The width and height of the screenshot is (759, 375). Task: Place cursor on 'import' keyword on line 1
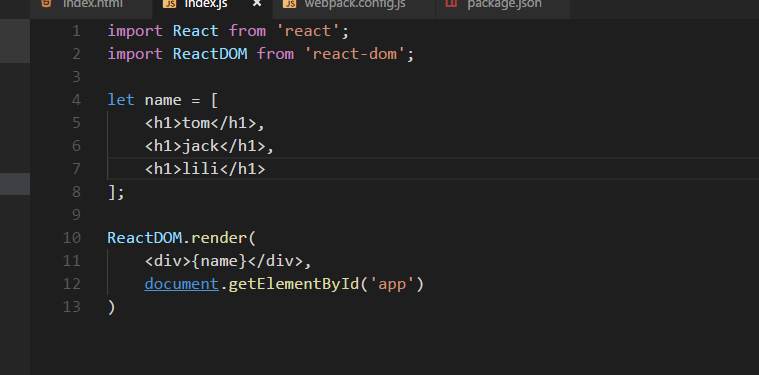point(135,31)
